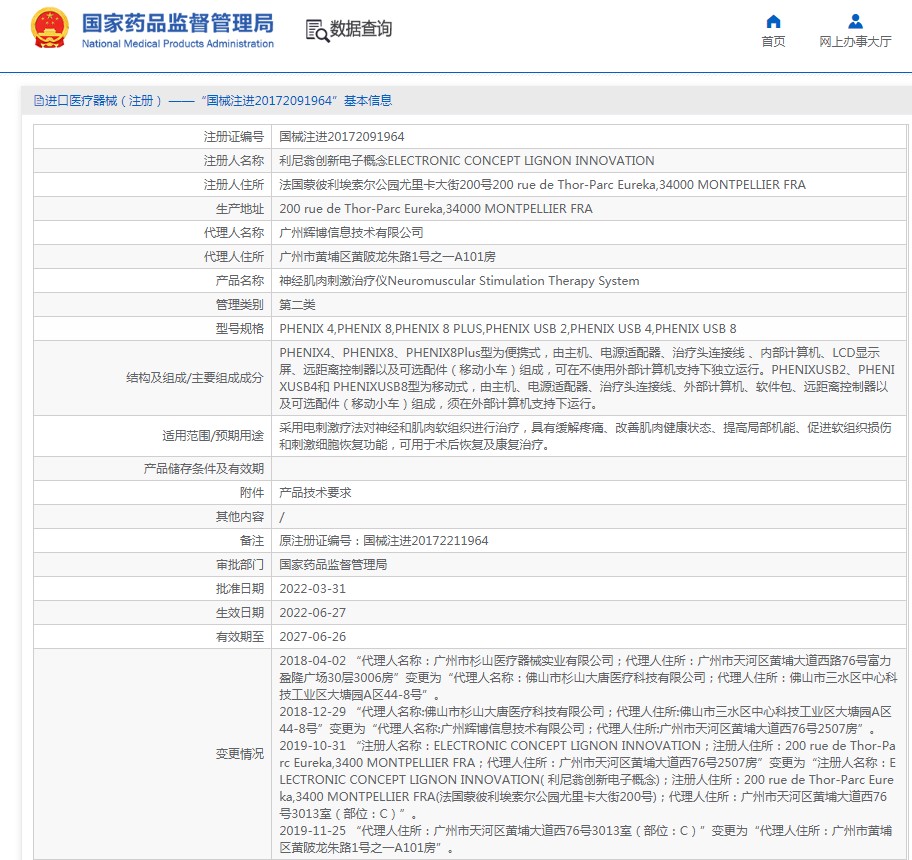Click the 代理人名称 label
This screenshot has height=860, width=912.
234,233
